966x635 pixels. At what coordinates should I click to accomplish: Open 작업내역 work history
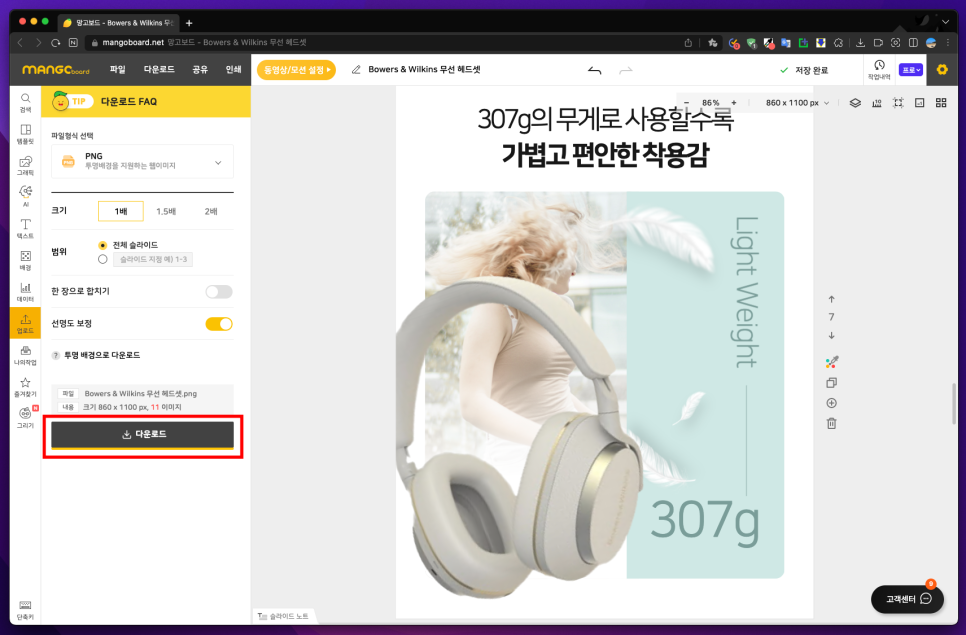(879, 70)
